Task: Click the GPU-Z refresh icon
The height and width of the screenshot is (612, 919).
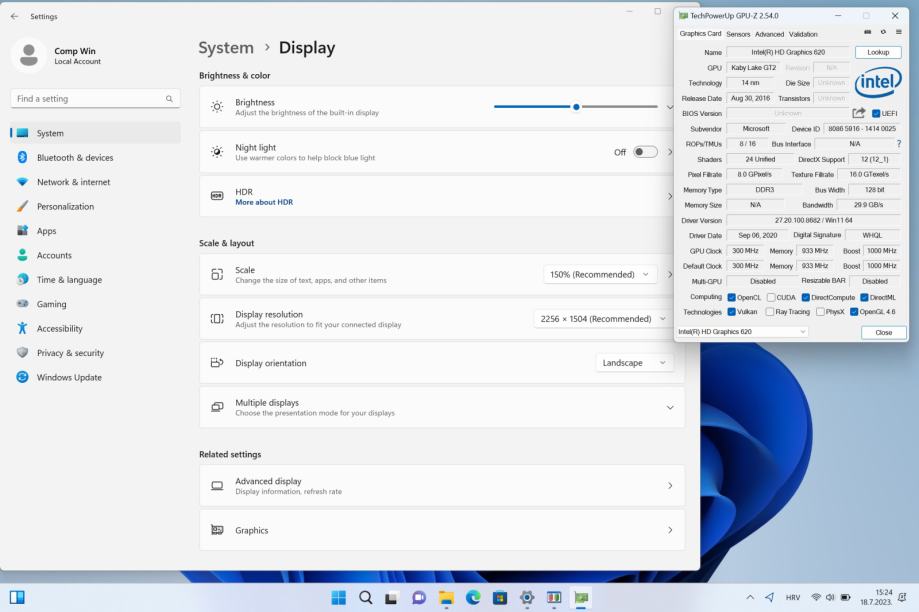Action: coord(883,32)
